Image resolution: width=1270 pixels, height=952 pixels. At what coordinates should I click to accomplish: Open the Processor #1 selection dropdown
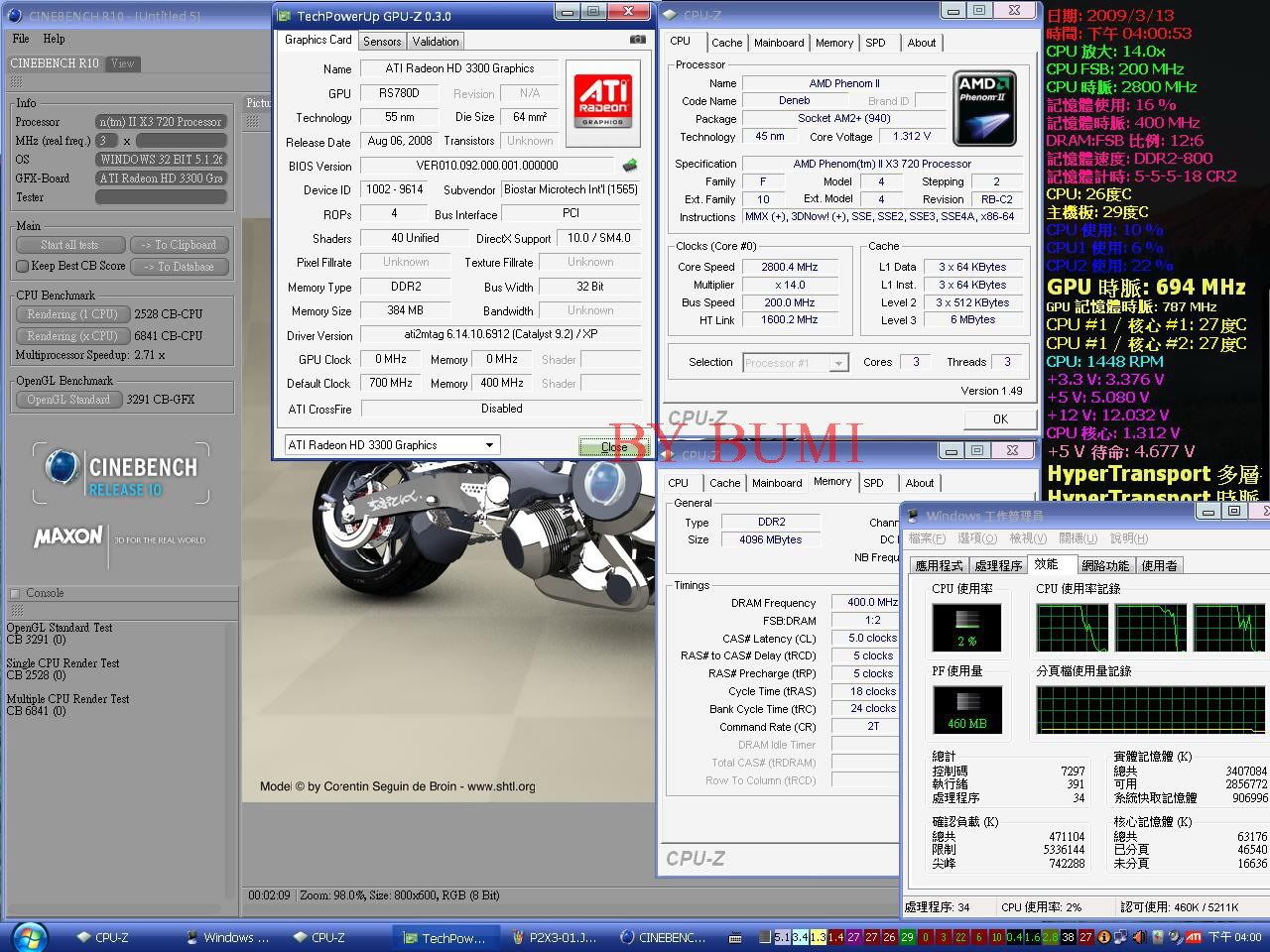coord(838,363)
